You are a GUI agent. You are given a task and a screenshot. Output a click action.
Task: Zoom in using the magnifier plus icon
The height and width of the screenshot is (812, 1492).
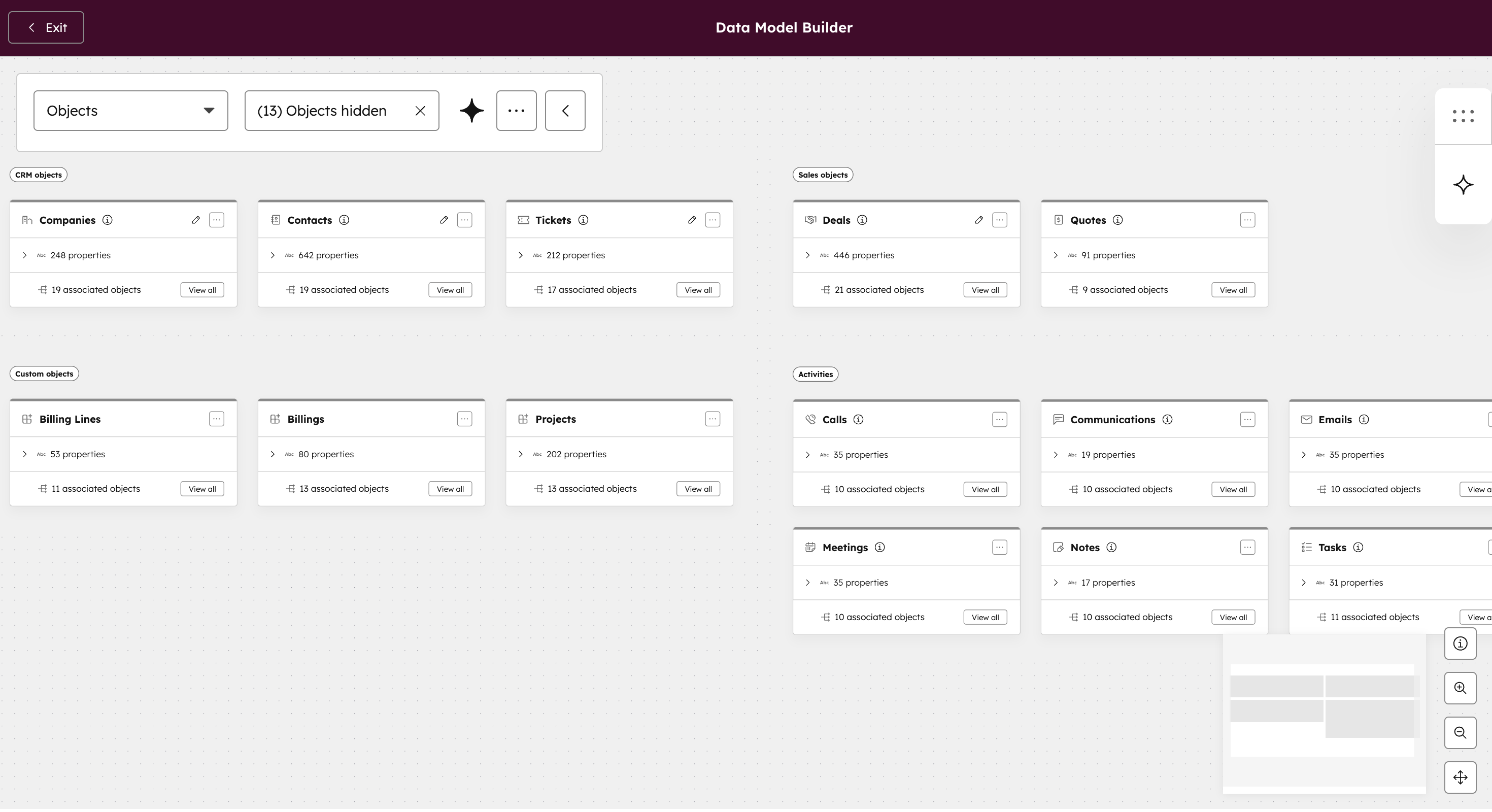pos(1460,688)
